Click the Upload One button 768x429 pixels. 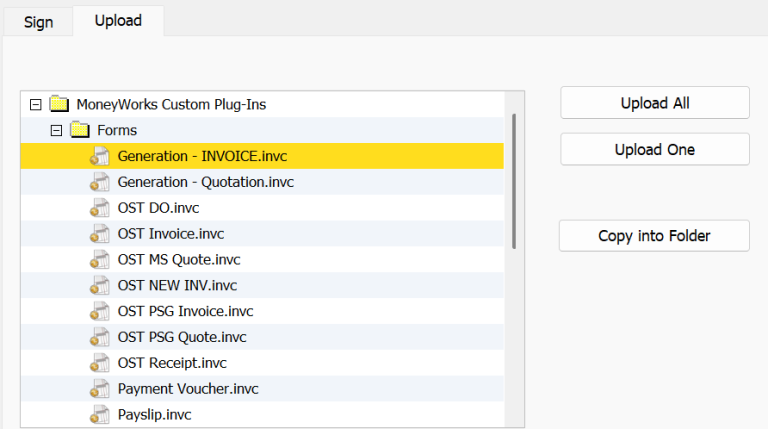(x=655, y=149)
